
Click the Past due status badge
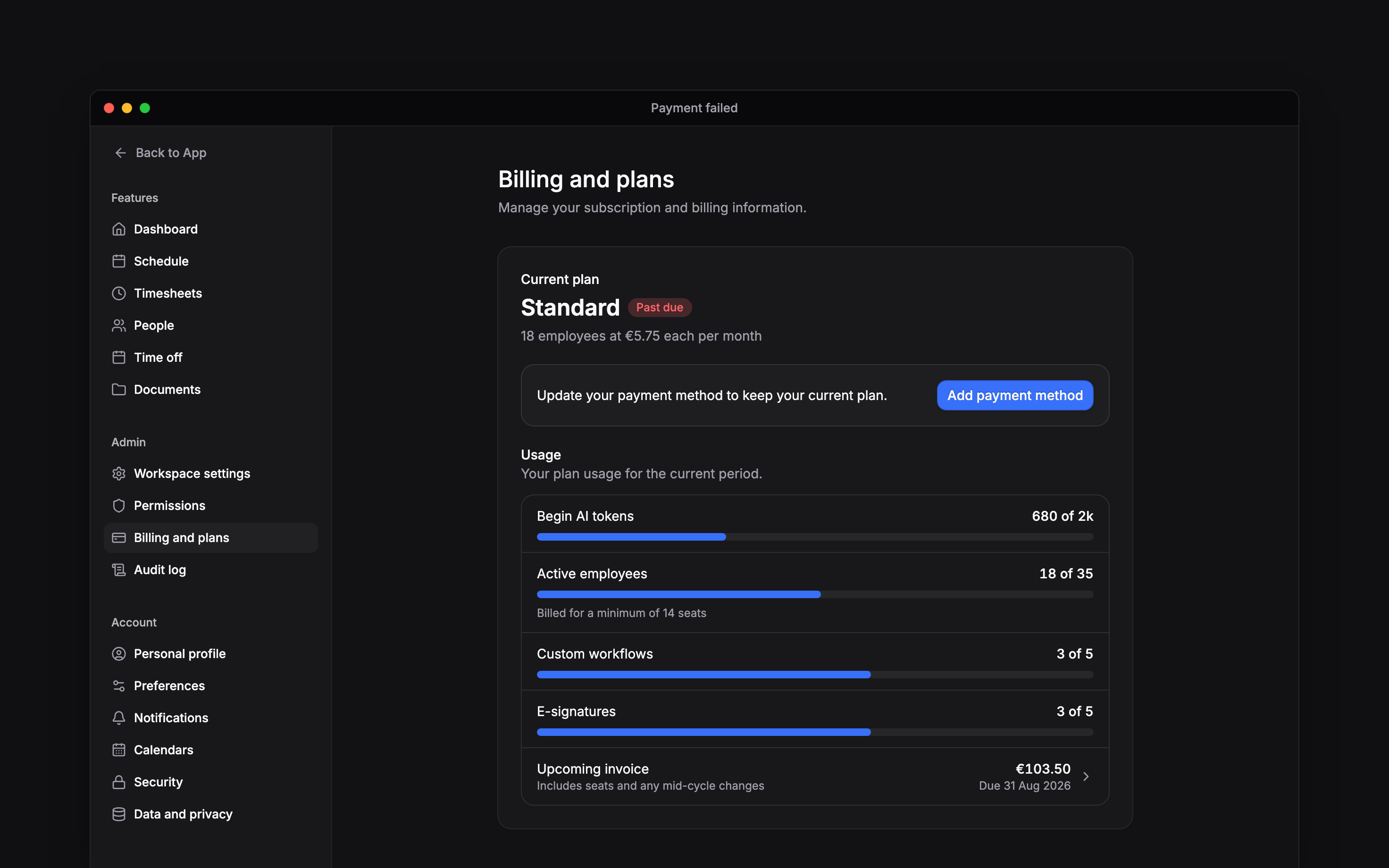click(660, 308)
